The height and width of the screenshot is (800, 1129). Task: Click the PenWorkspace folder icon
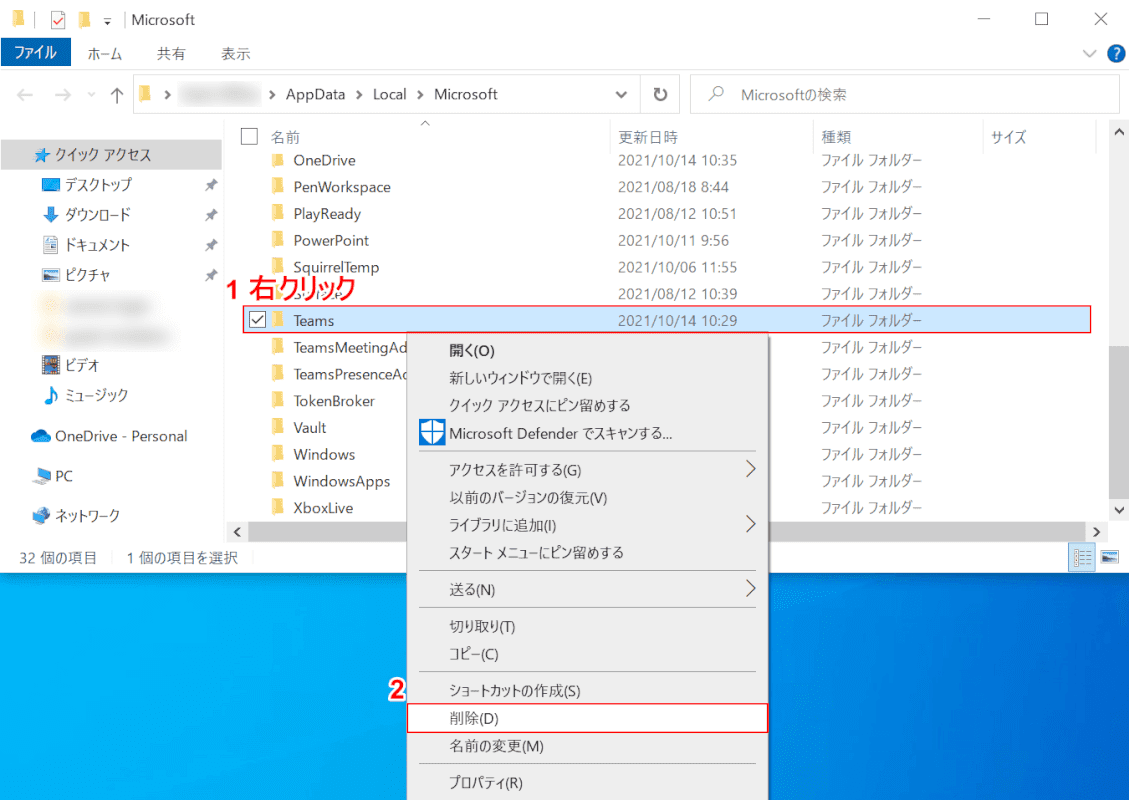(279, 186)
